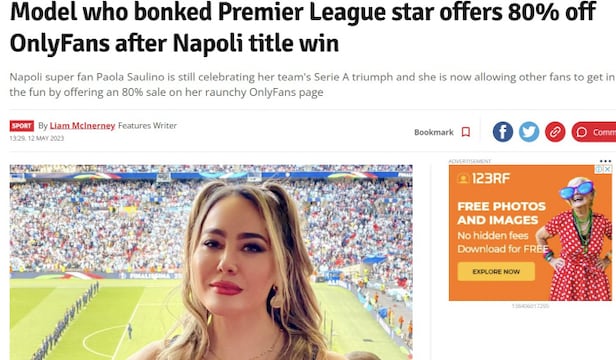Open the stadium selfie article image
The width and height of the screenshot is (616, 360).
(211, 262)
